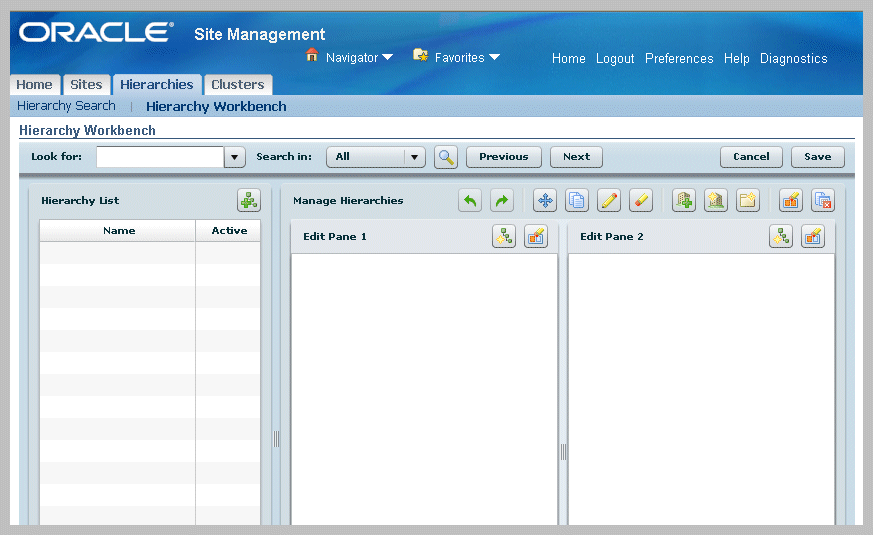Click the splitter handle beside Hierarchy List
873x535 pixels.
276,439
